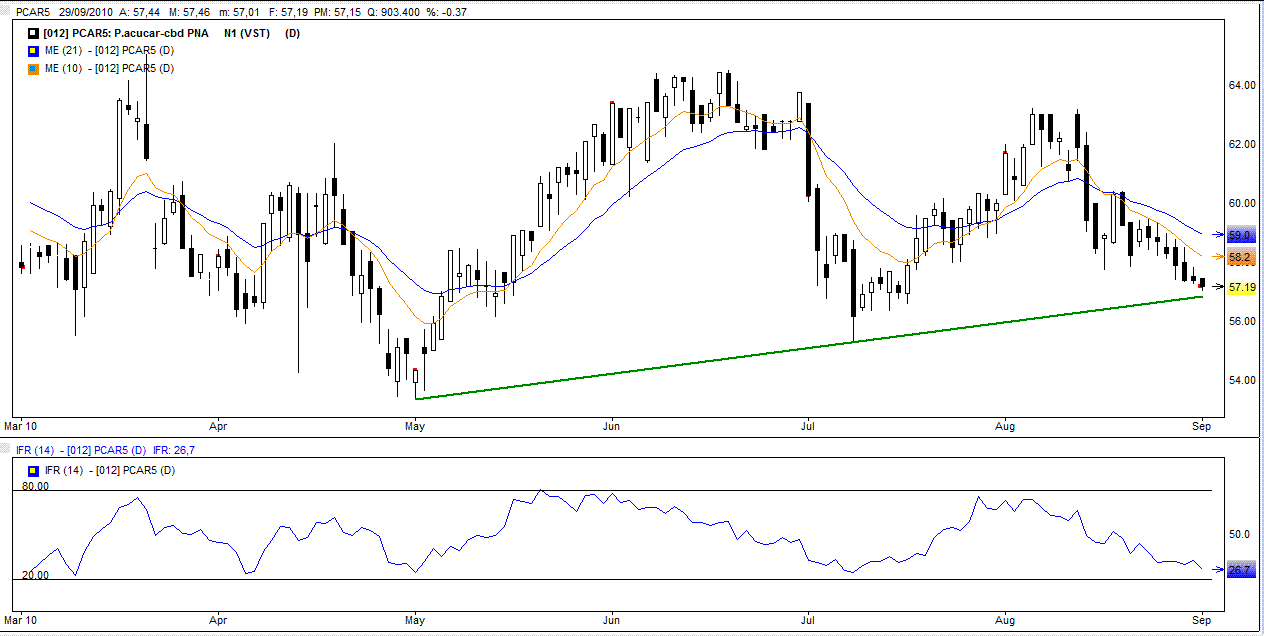Click the blue arrow beside 59.0
Viewport: 1264px width, 636px height.
pyautogui.click(x=1218, y=235)
